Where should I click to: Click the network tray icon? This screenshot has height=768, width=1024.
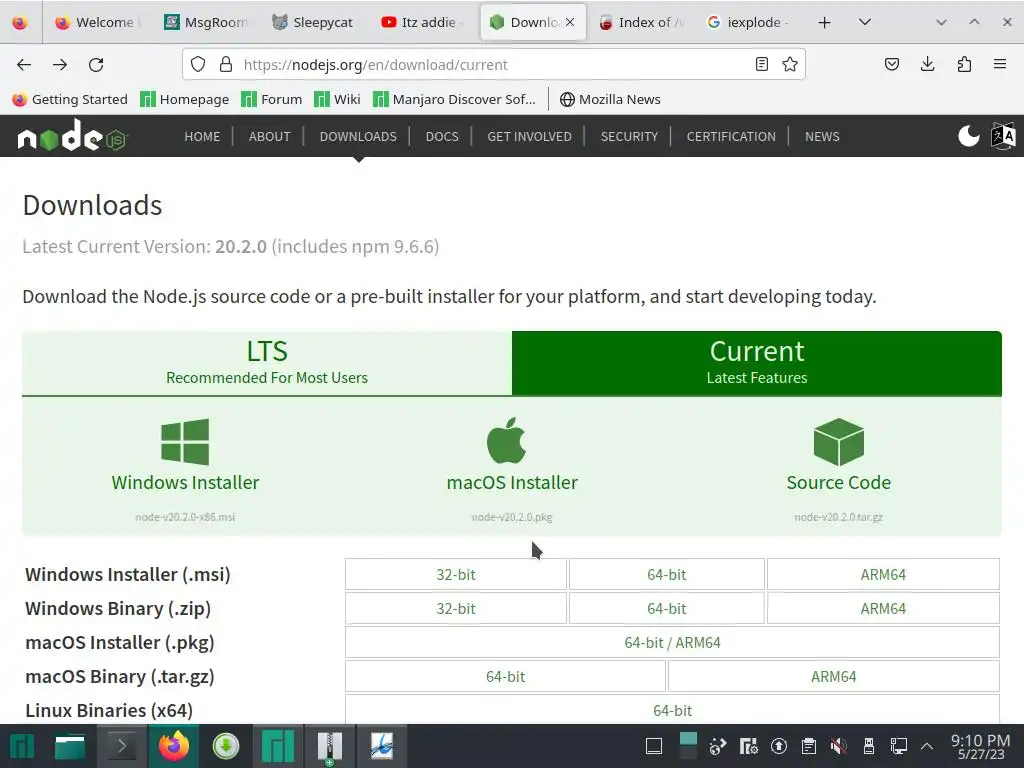(899, 746)
